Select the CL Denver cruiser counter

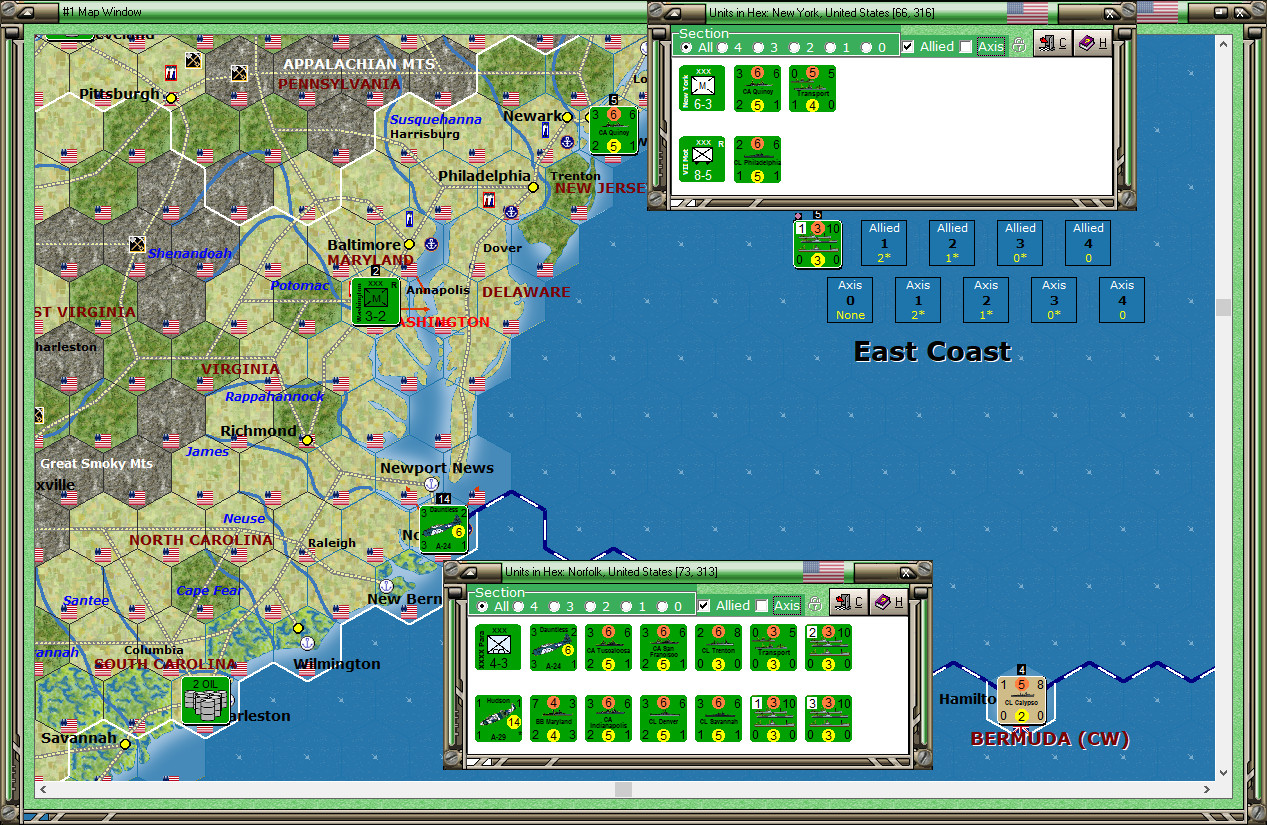coord(663,718)
